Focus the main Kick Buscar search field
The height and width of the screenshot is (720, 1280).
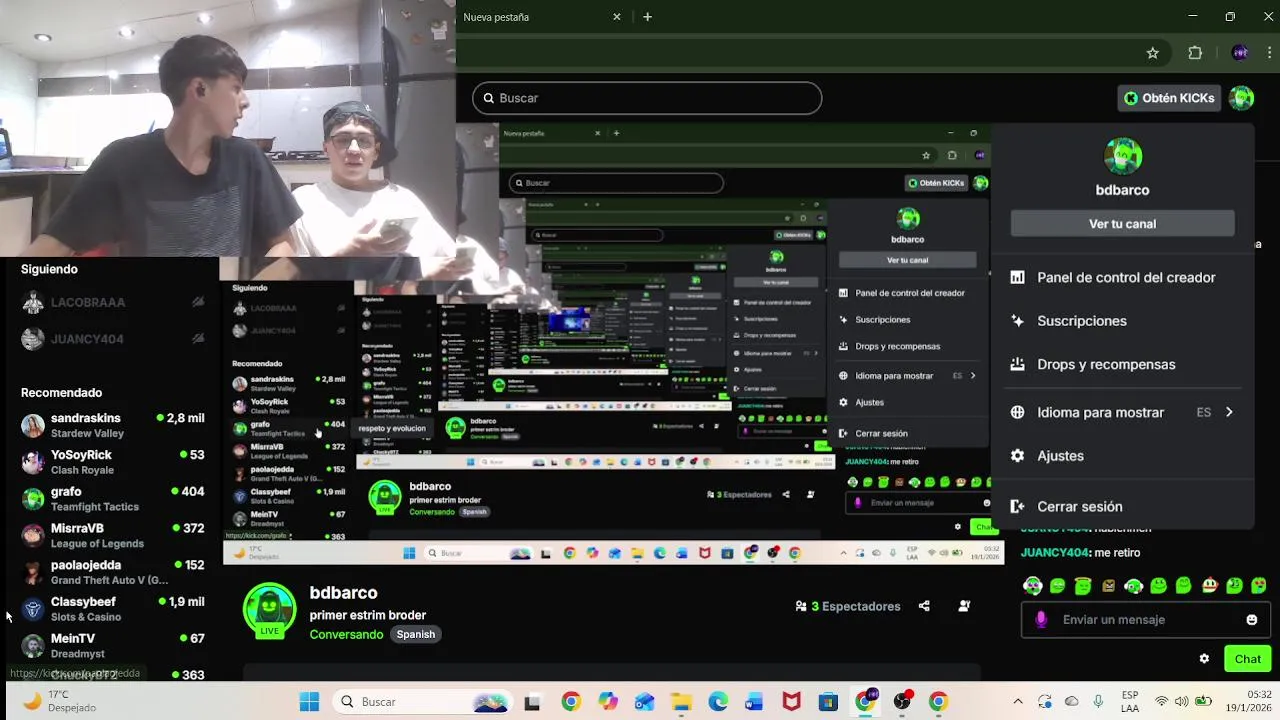click(x=647, y=98)
